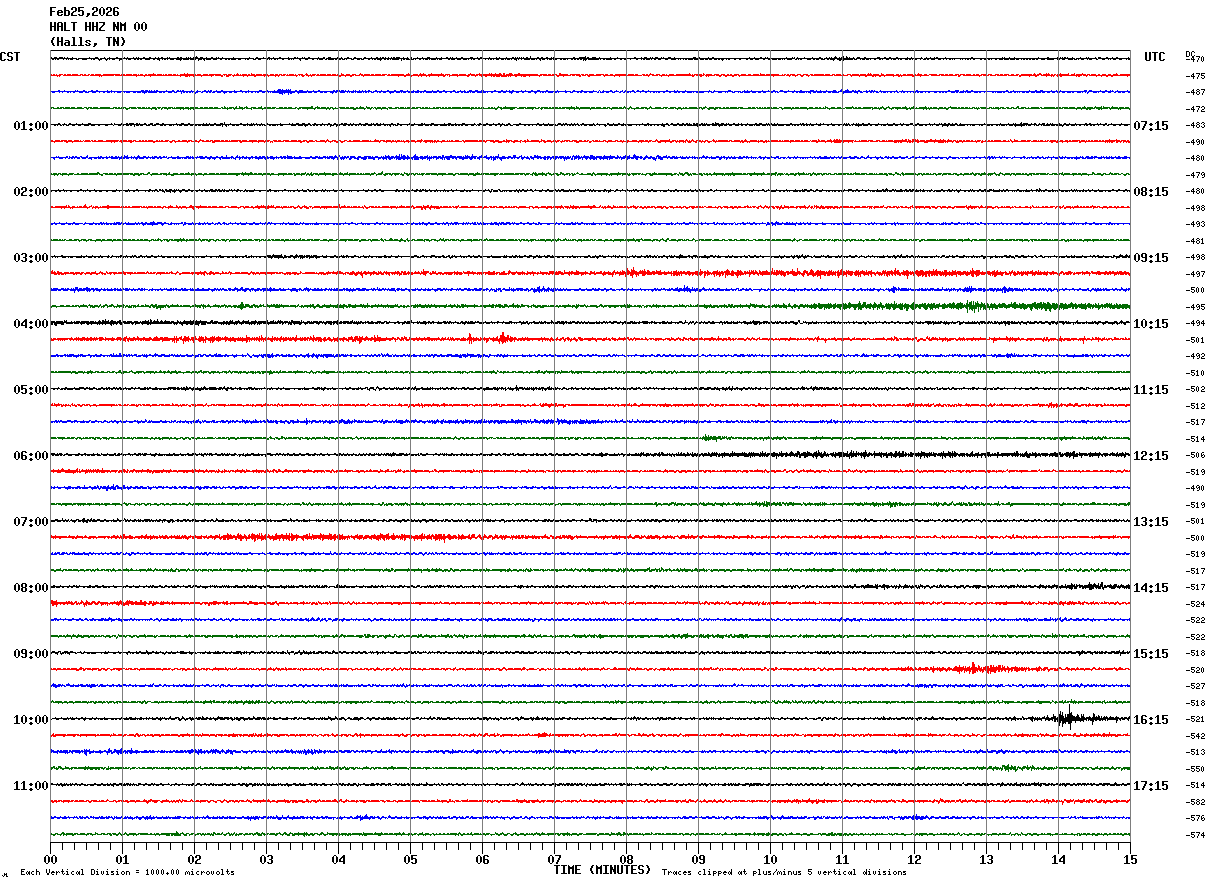Click the vertical division 1000.00 microvolts note
Image resolution: width=1210 pixels, height=886 pixels.
click(x=127, y=873)
